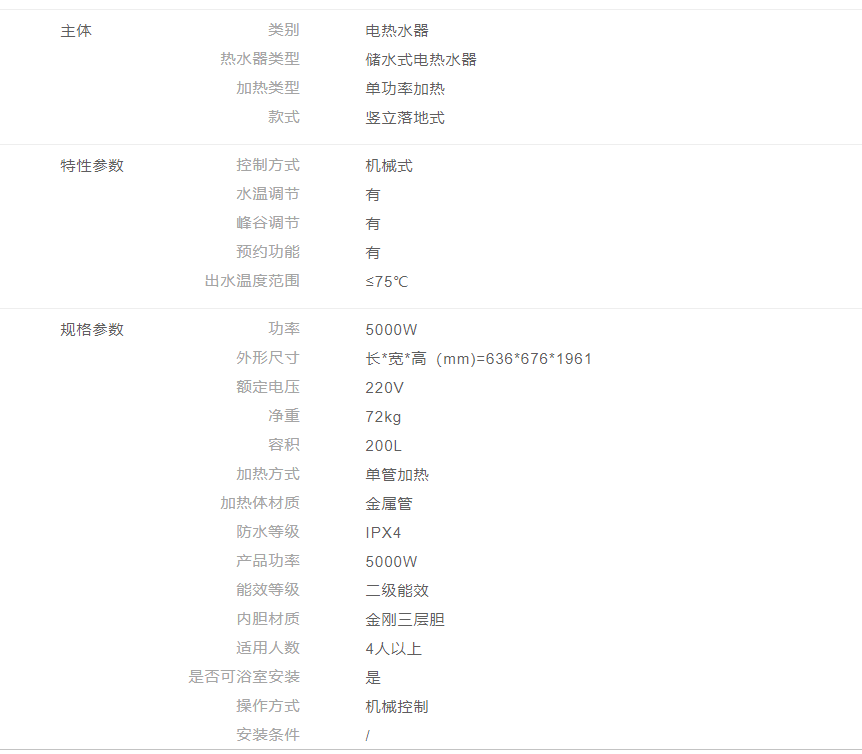862x754 pixels.
Task: Click the 特性参数 section heading
Action: click(92, 166)
